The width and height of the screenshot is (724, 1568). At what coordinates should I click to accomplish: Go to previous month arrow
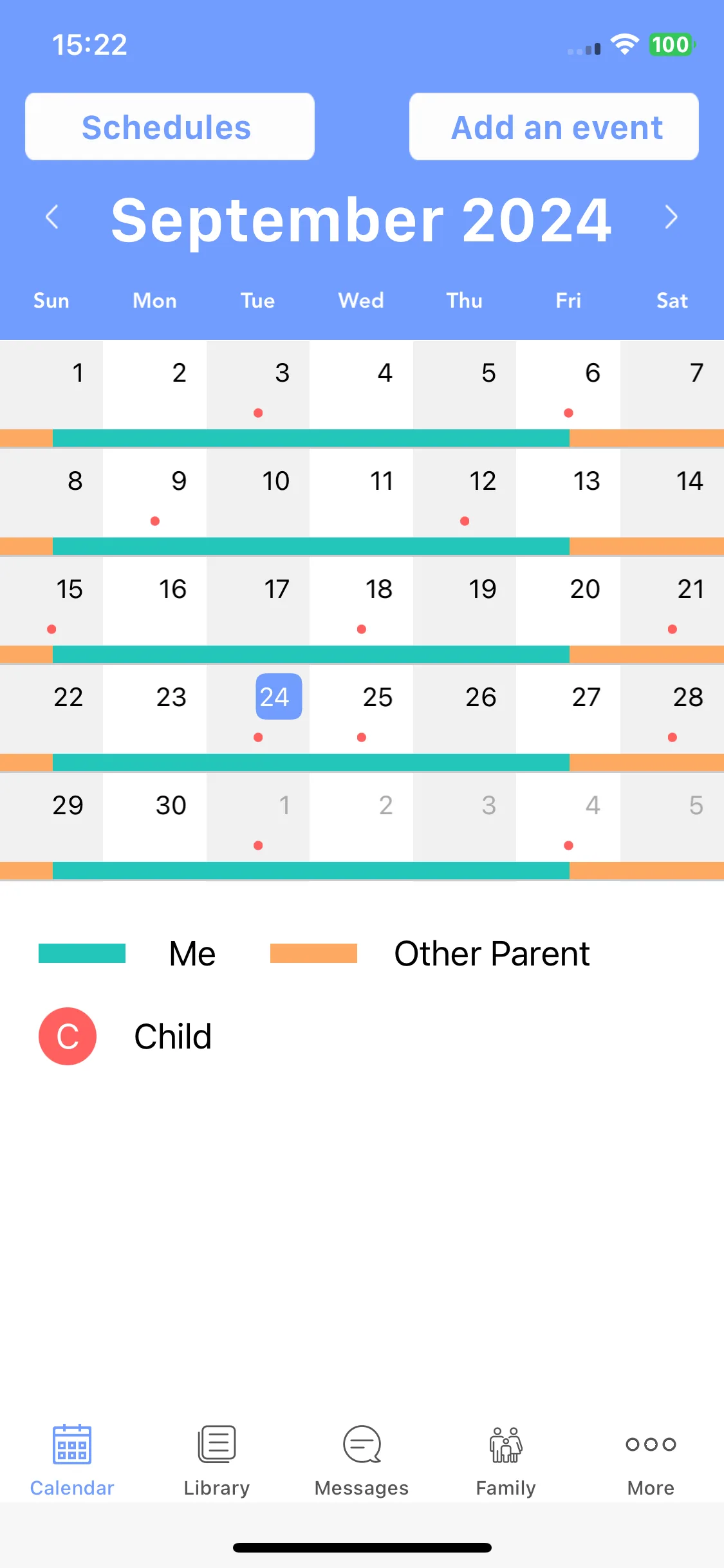52,217
